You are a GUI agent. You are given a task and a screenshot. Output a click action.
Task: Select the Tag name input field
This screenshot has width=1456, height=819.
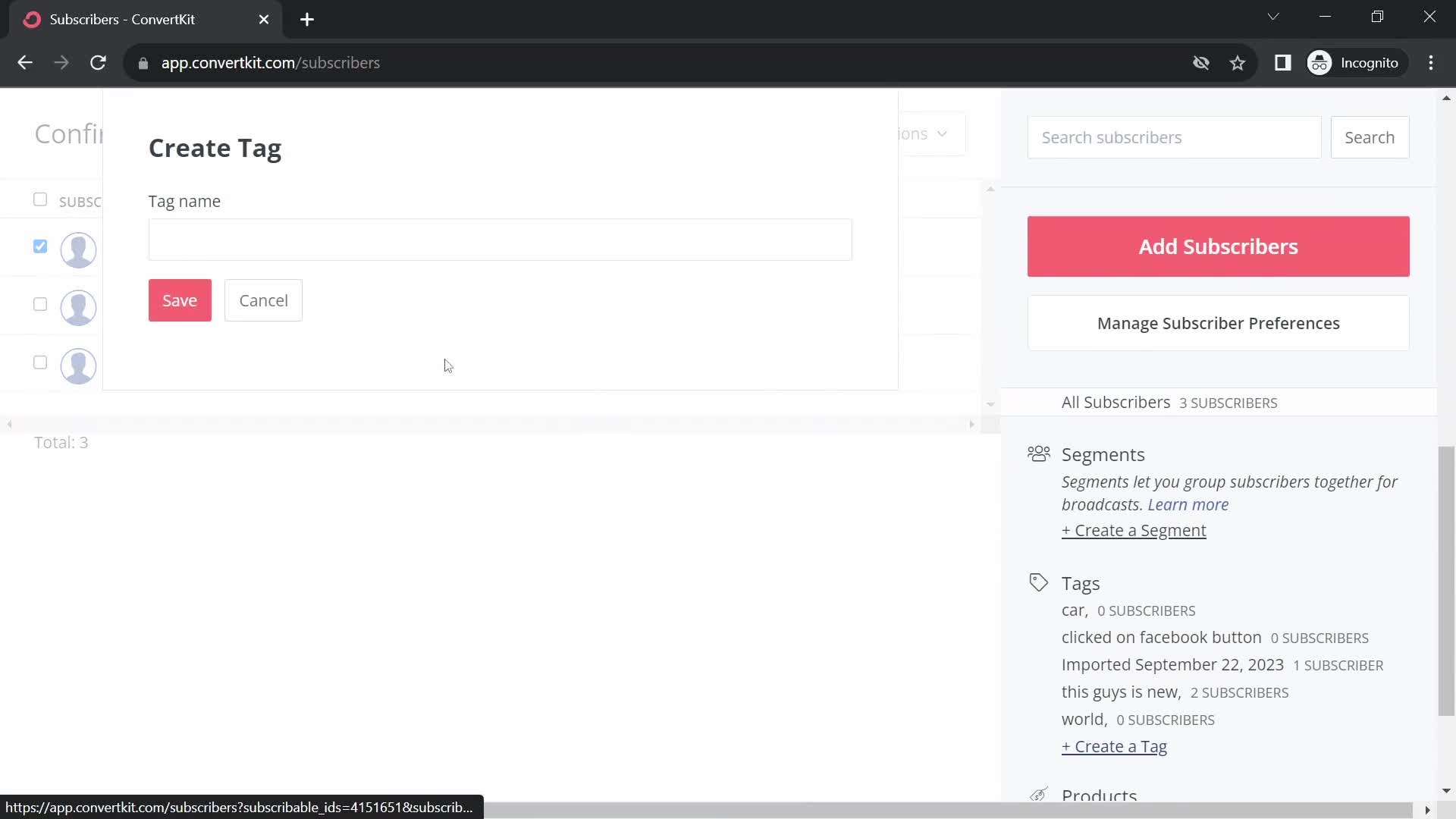[x=500, y=239]
